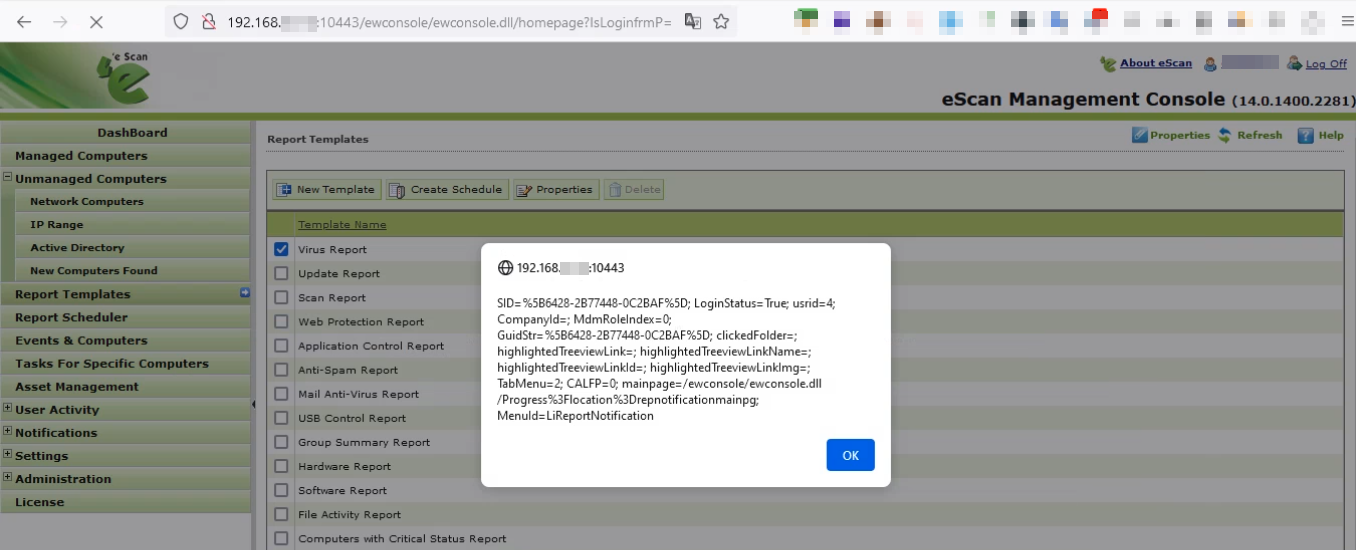Viewport: 1356px width, 550px height.
Task: Check the Mail Anti-Virus Report checkbox
Action: pyautogui.click(x=281, y=394)
